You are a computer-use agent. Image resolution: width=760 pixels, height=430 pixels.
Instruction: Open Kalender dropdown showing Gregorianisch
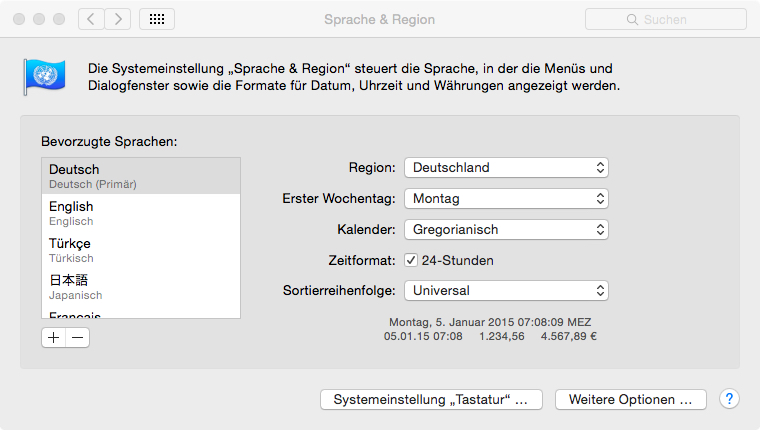[506, 229]
